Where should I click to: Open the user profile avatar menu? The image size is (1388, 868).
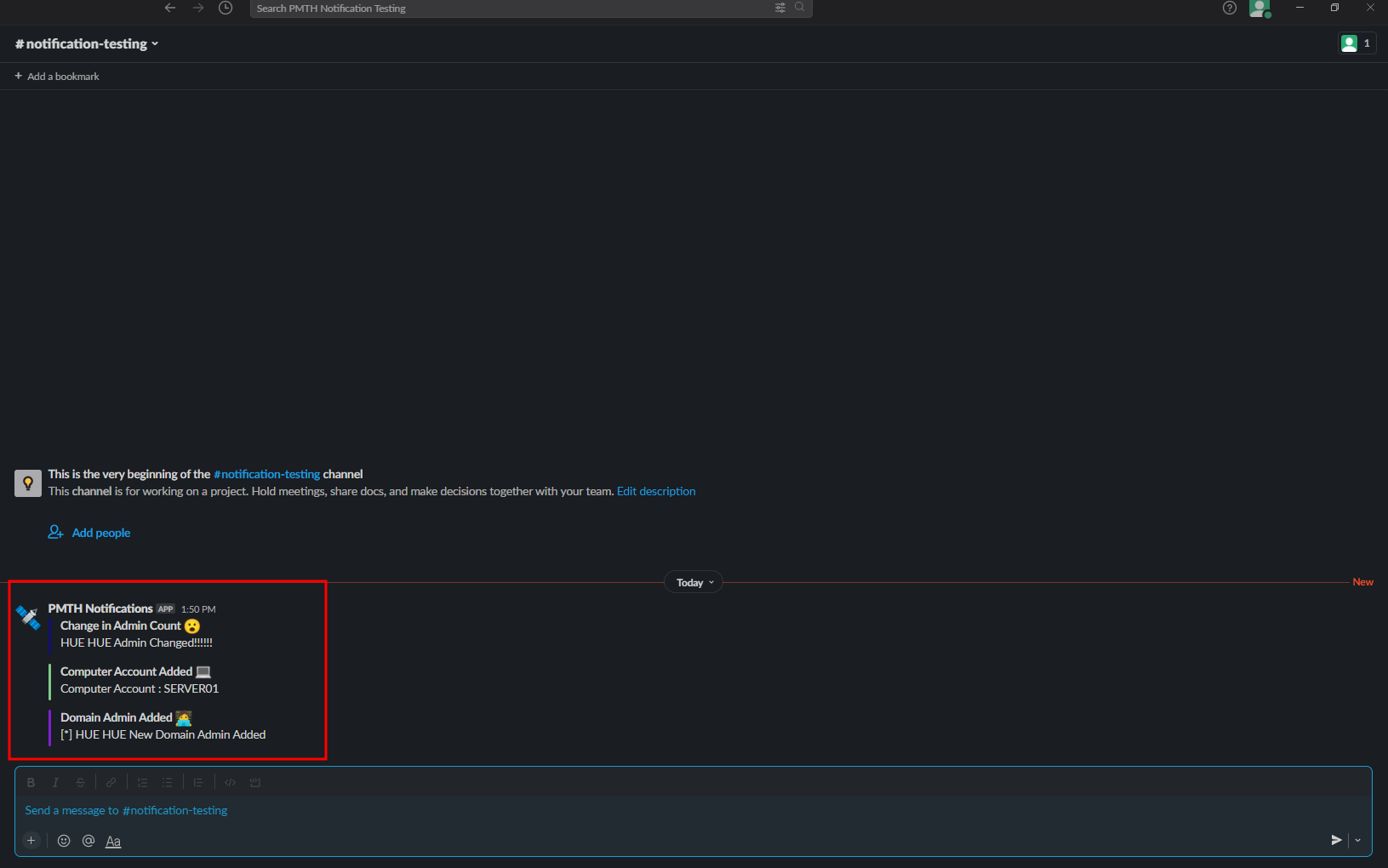pos(1259,9)
